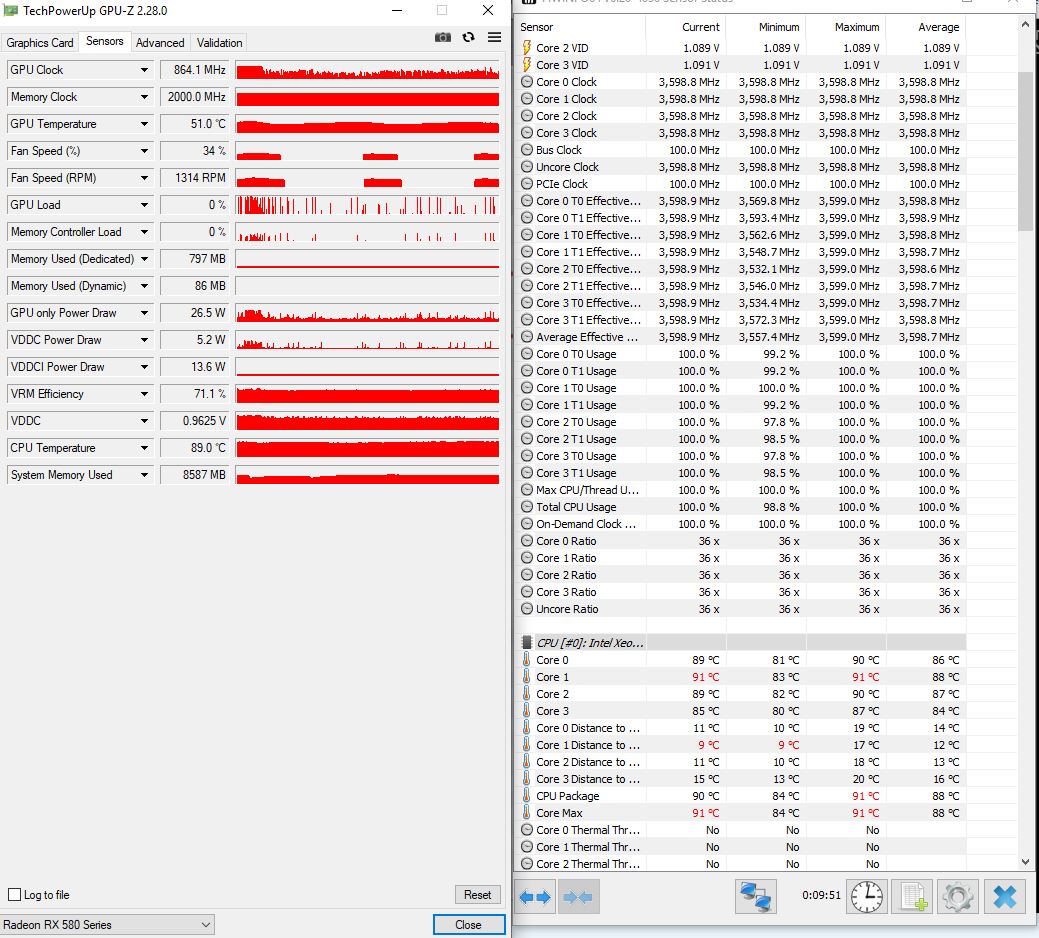The height and width of the screenshot is (938, 1039).
Task: Click the 8587 MB System Memory value
Action: point(194,476)
